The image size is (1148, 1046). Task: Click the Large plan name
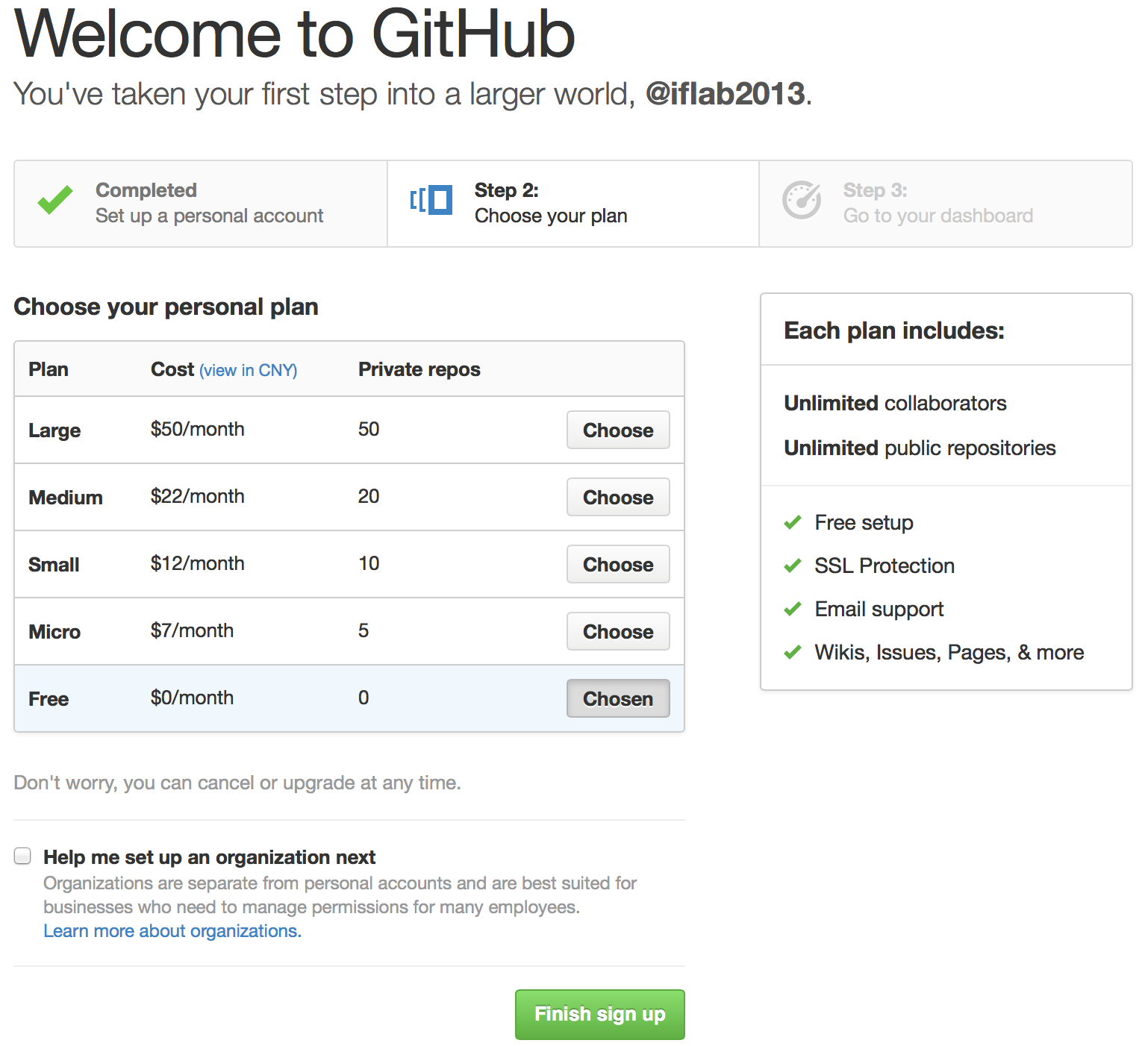click(54, 430)
